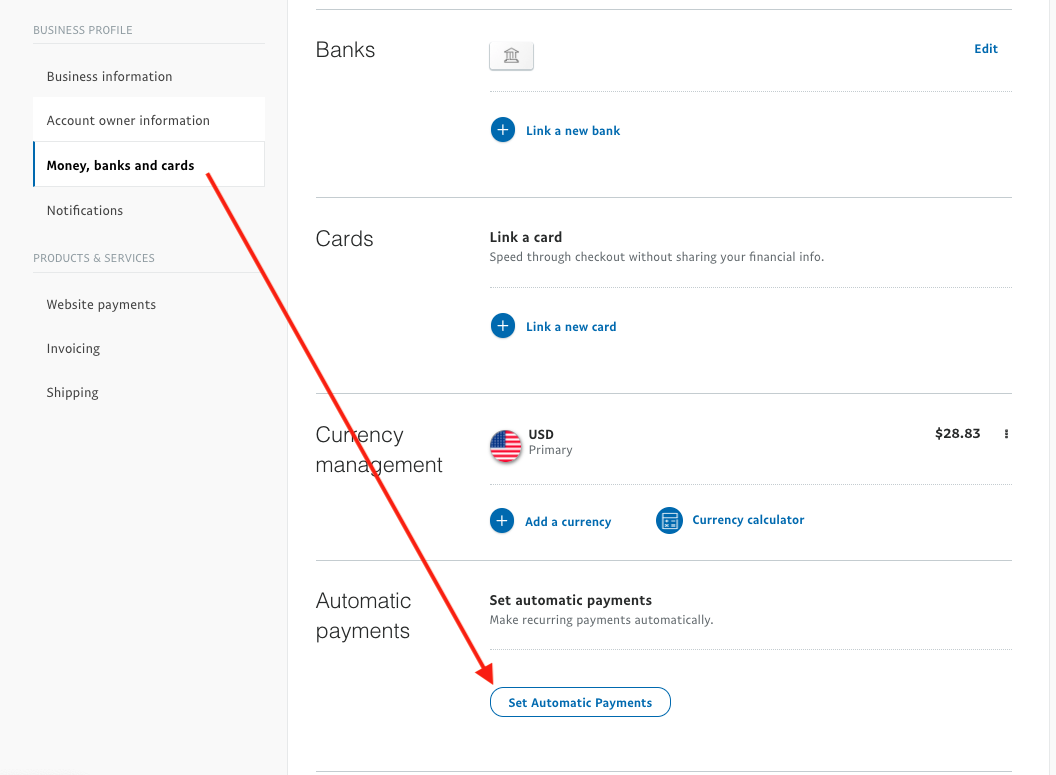The height and width of the screenshot is (775, 1056).
Task: Click the Primary label under USD
Action: (550, 450)
